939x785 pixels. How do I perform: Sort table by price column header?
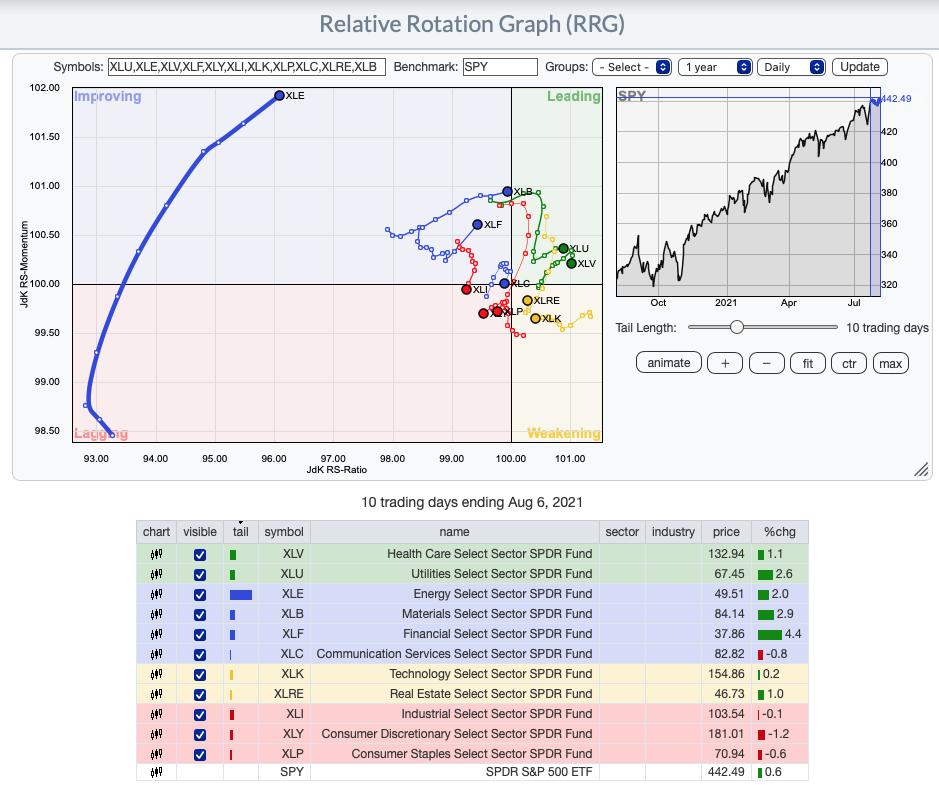(x=726, y=532)
